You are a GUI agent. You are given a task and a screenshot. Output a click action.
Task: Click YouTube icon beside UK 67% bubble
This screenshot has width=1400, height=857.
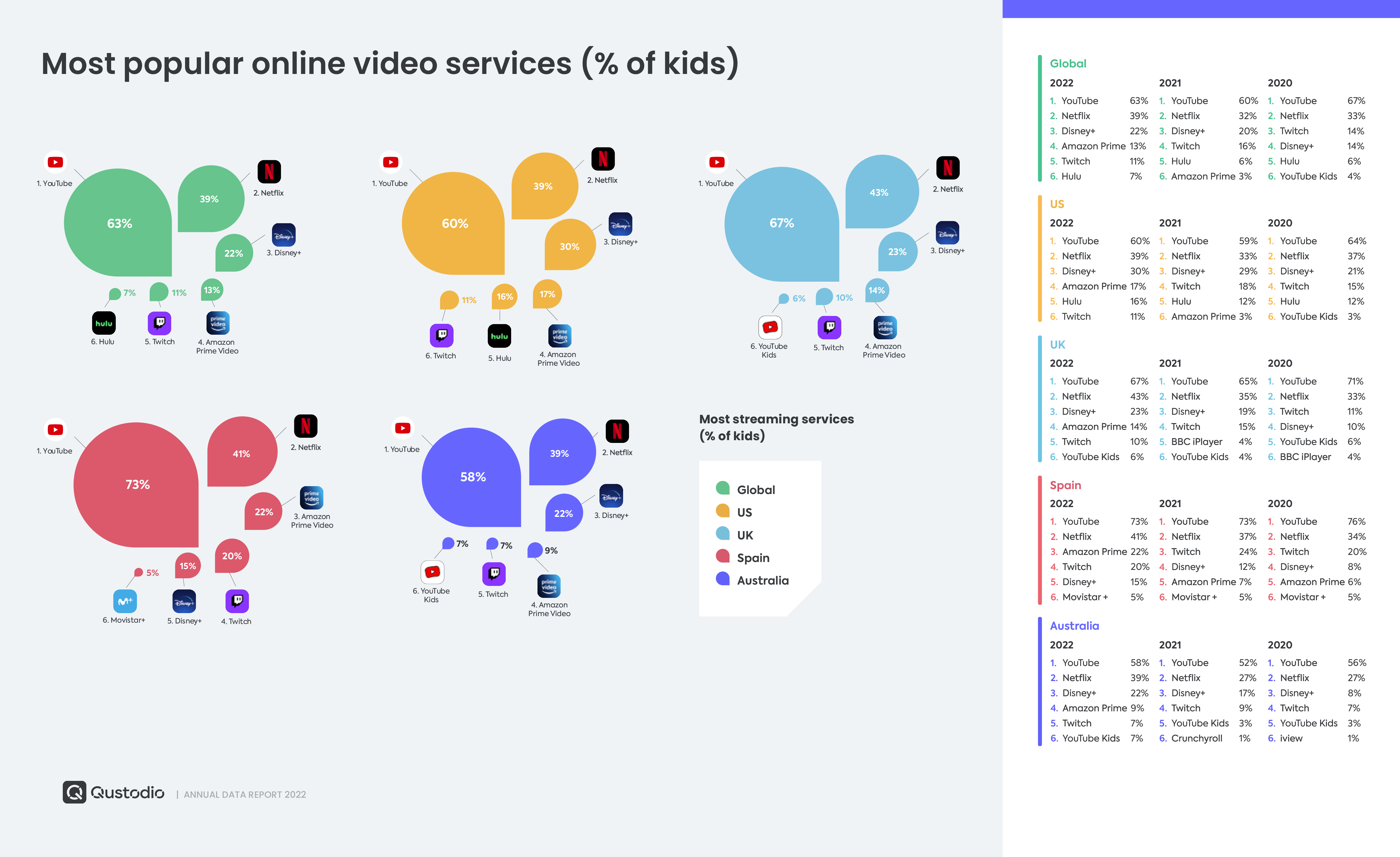[x=717, y=162]
